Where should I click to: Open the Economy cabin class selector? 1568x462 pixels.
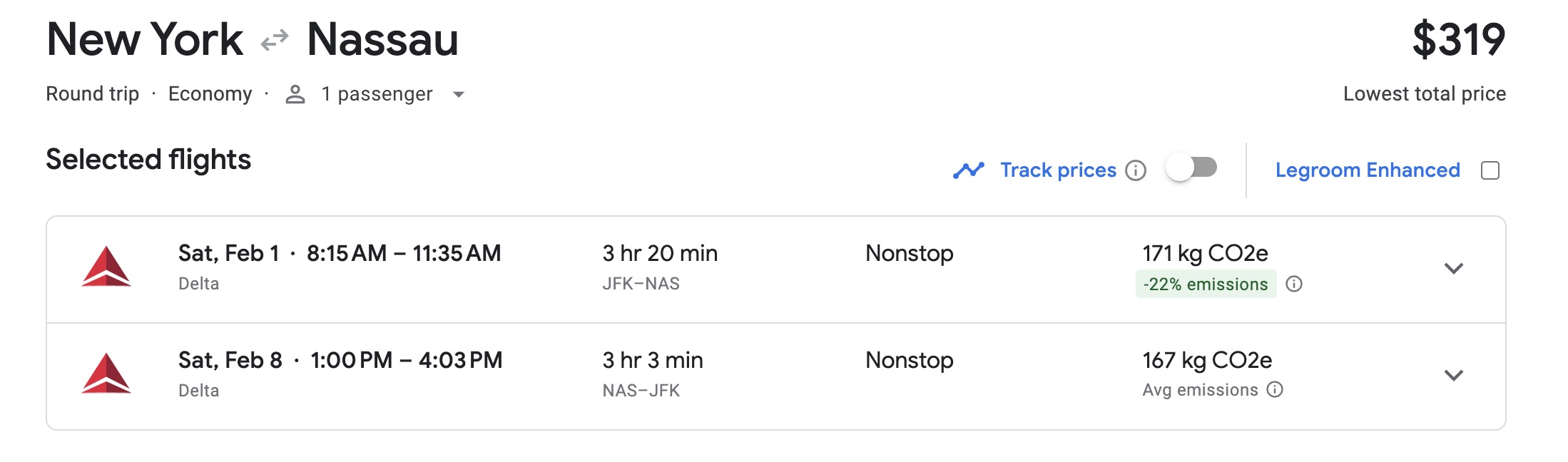[210, 93]
